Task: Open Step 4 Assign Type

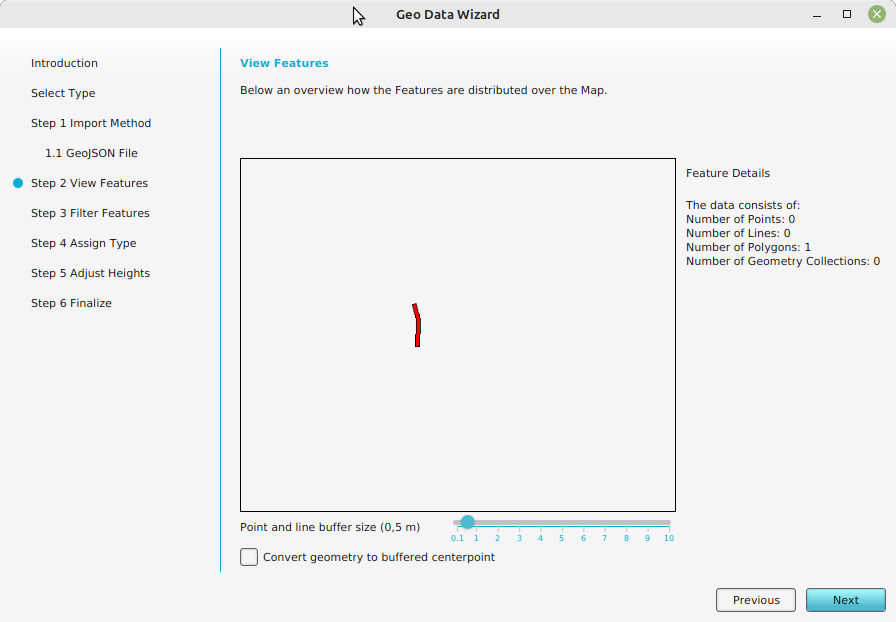Action: coord(83,243)
